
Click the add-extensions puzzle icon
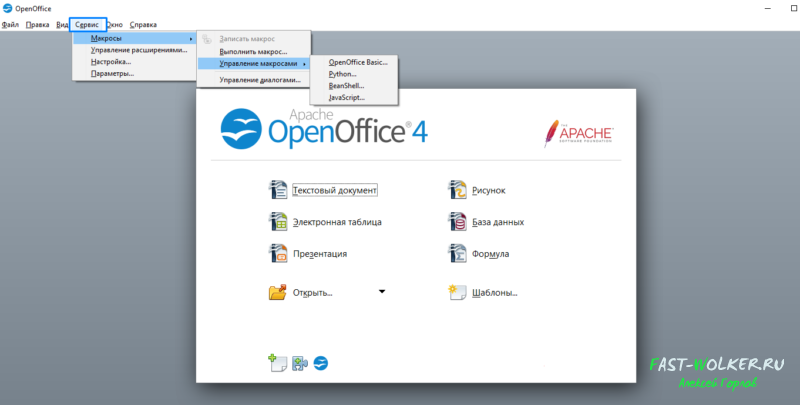pos(299,364)
